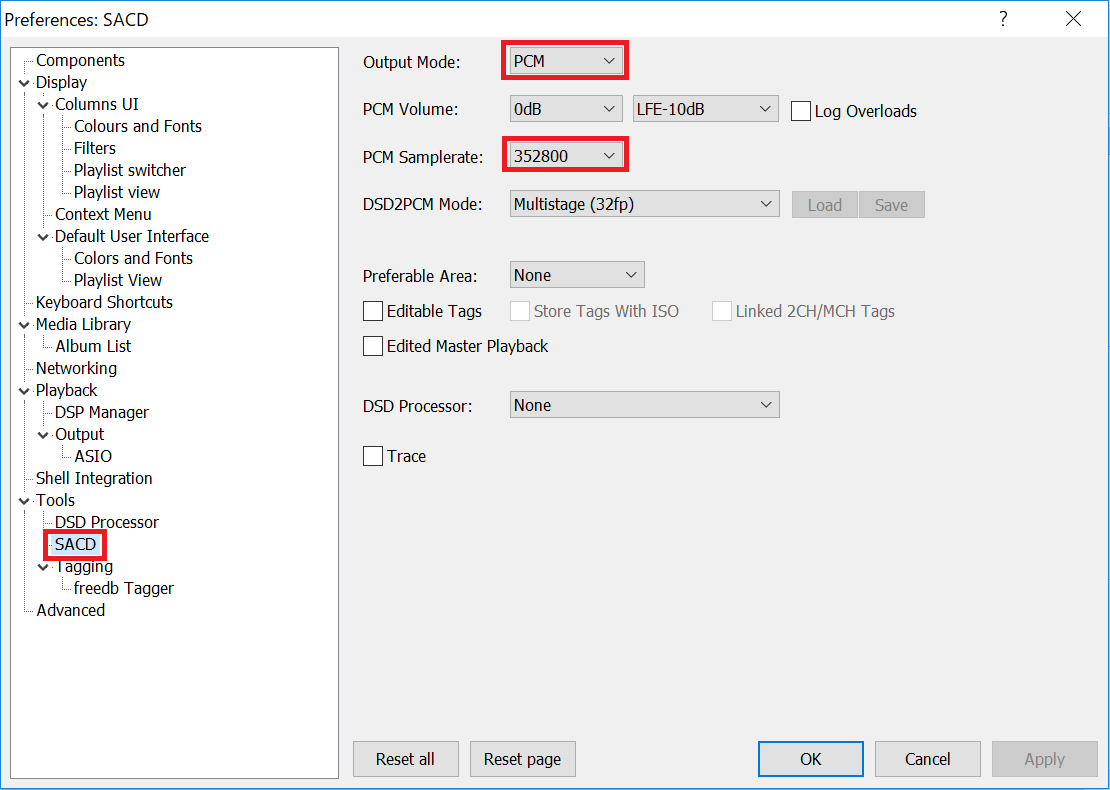Select Context Menu in the tree

[103, 214]
